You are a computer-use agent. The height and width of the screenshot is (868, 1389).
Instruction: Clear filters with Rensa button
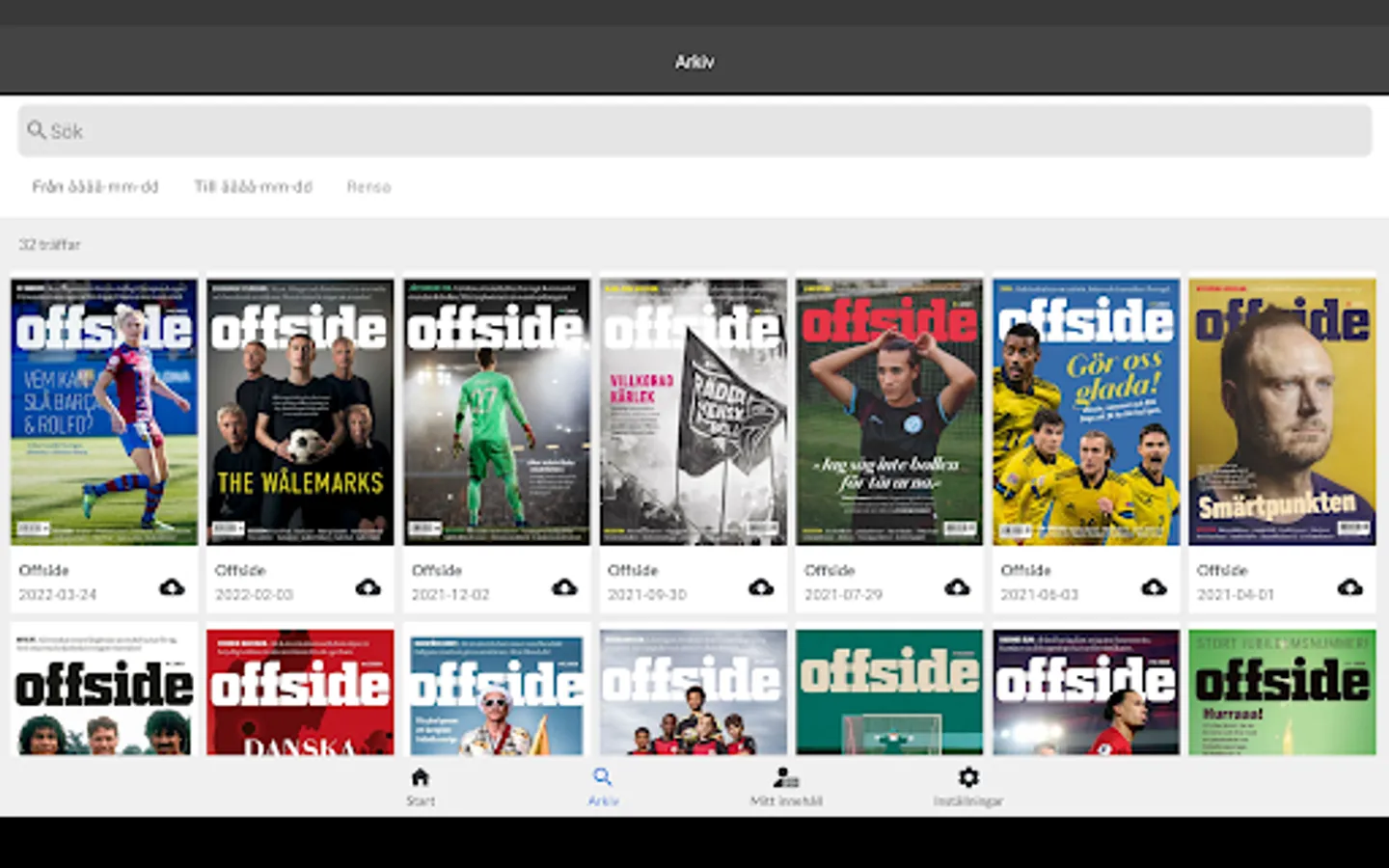click(369, 186)
